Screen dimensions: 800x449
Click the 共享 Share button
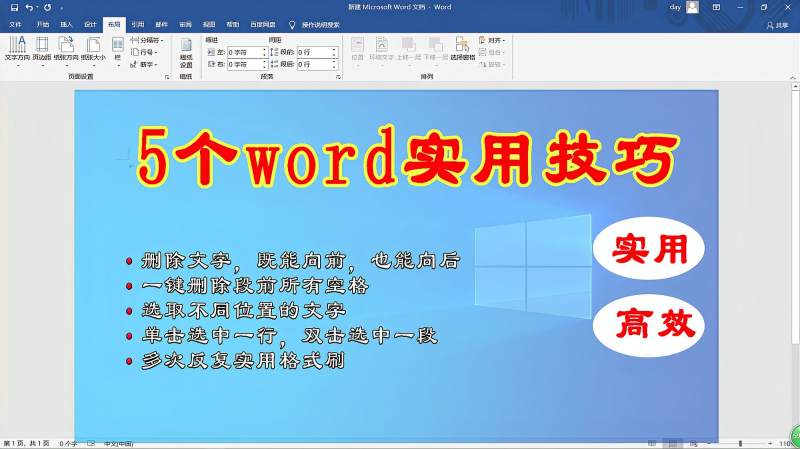coord(777,25)
